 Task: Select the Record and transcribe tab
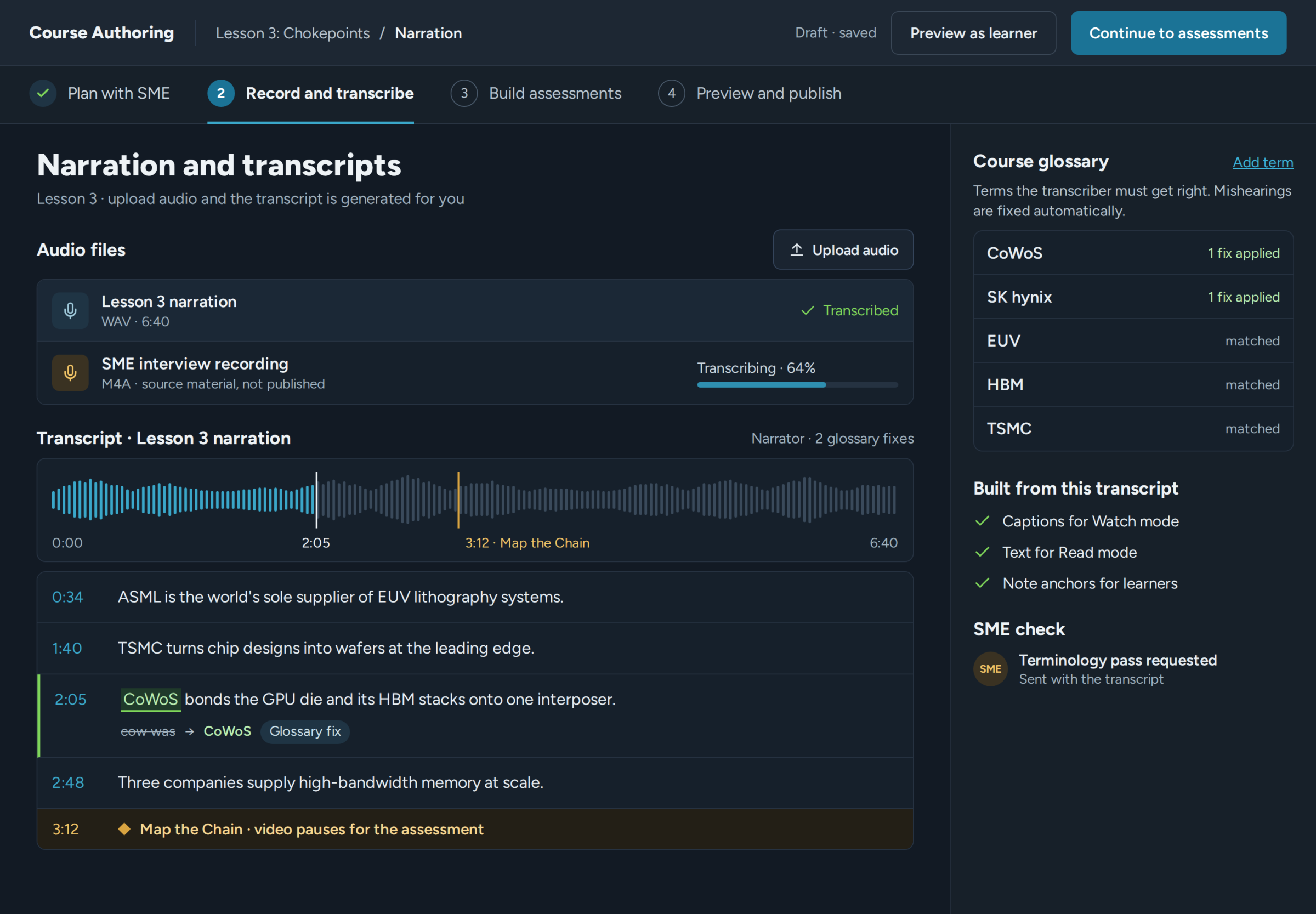tap(310, 93)
